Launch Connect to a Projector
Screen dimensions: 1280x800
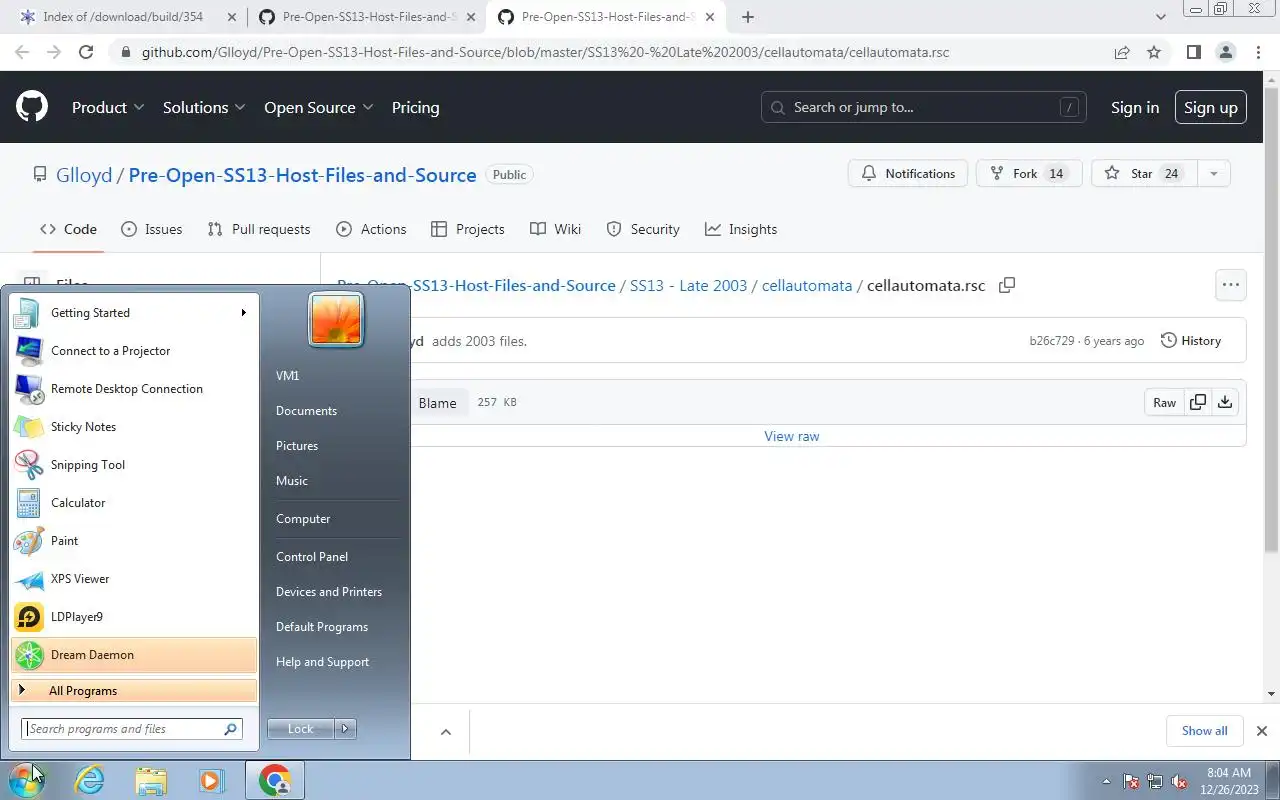pyautogui.click(x=134, y=351)
